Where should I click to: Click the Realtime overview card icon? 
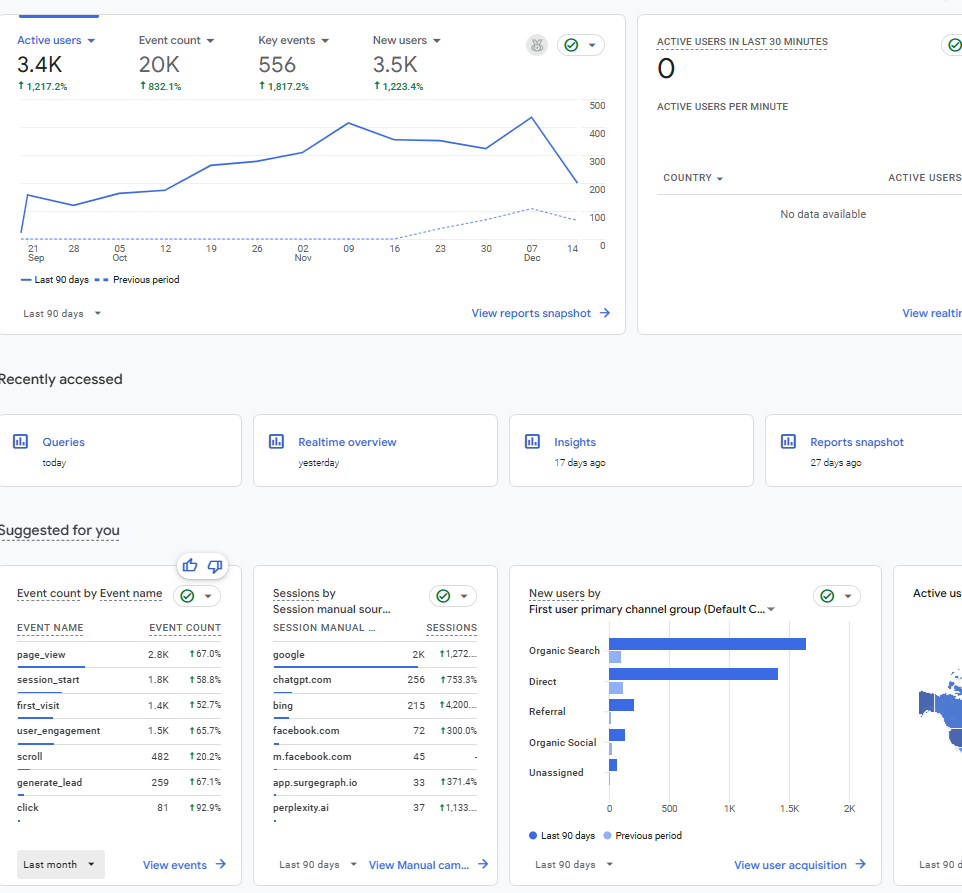[x=277, y=441]
